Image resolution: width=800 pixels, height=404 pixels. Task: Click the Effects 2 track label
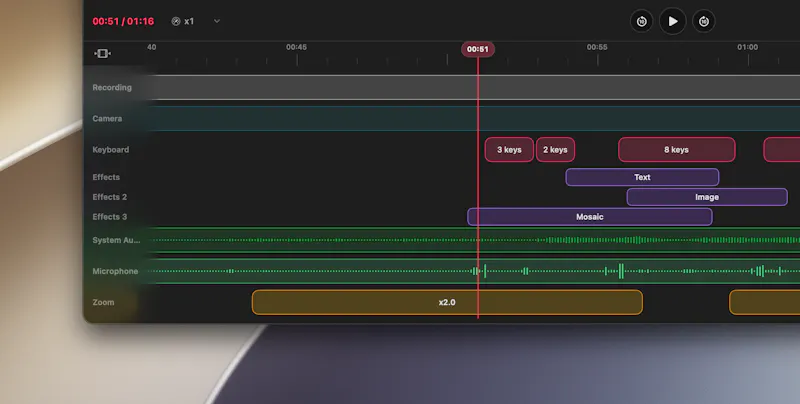point(110,197)
